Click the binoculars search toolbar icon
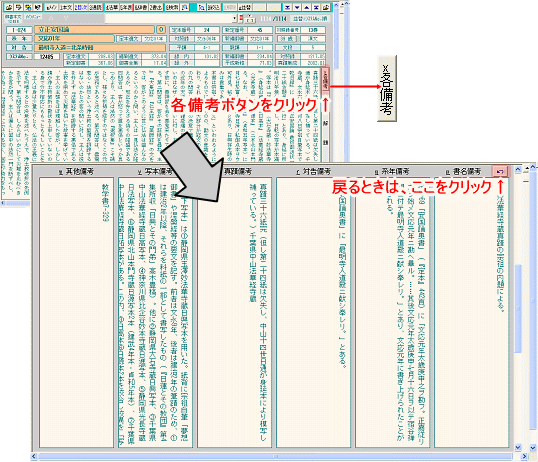This screenshot has height=462, width=538. (185, 7)
